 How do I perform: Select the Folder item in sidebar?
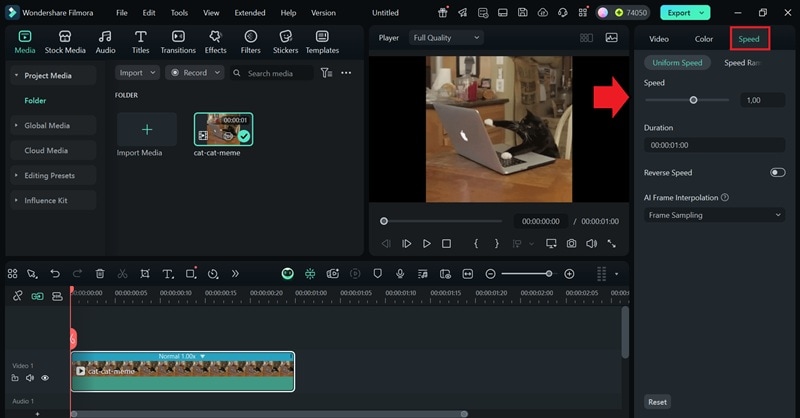pos(35,101)
